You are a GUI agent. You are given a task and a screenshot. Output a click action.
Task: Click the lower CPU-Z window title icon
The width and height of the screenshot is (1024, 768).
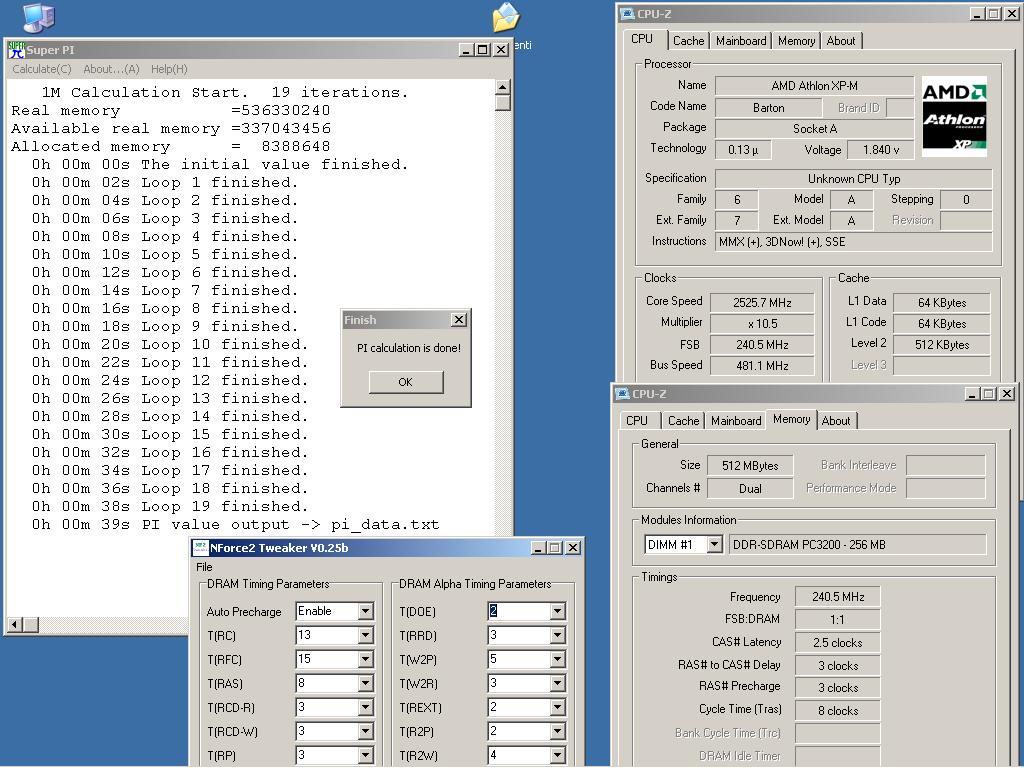tap(623, 394)
